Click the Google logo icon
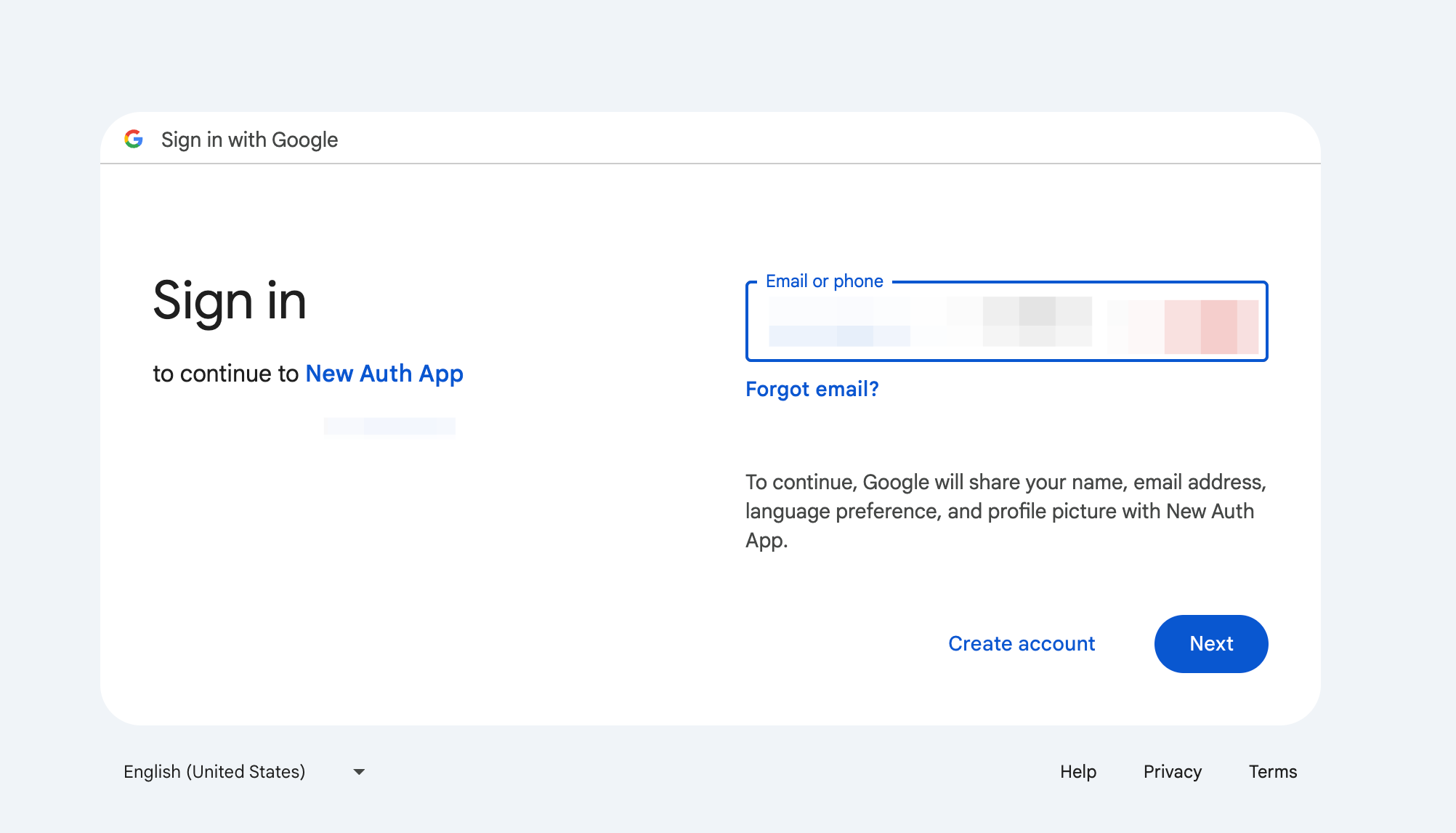Screen dimensions: 1456x833 pos(134,139)
